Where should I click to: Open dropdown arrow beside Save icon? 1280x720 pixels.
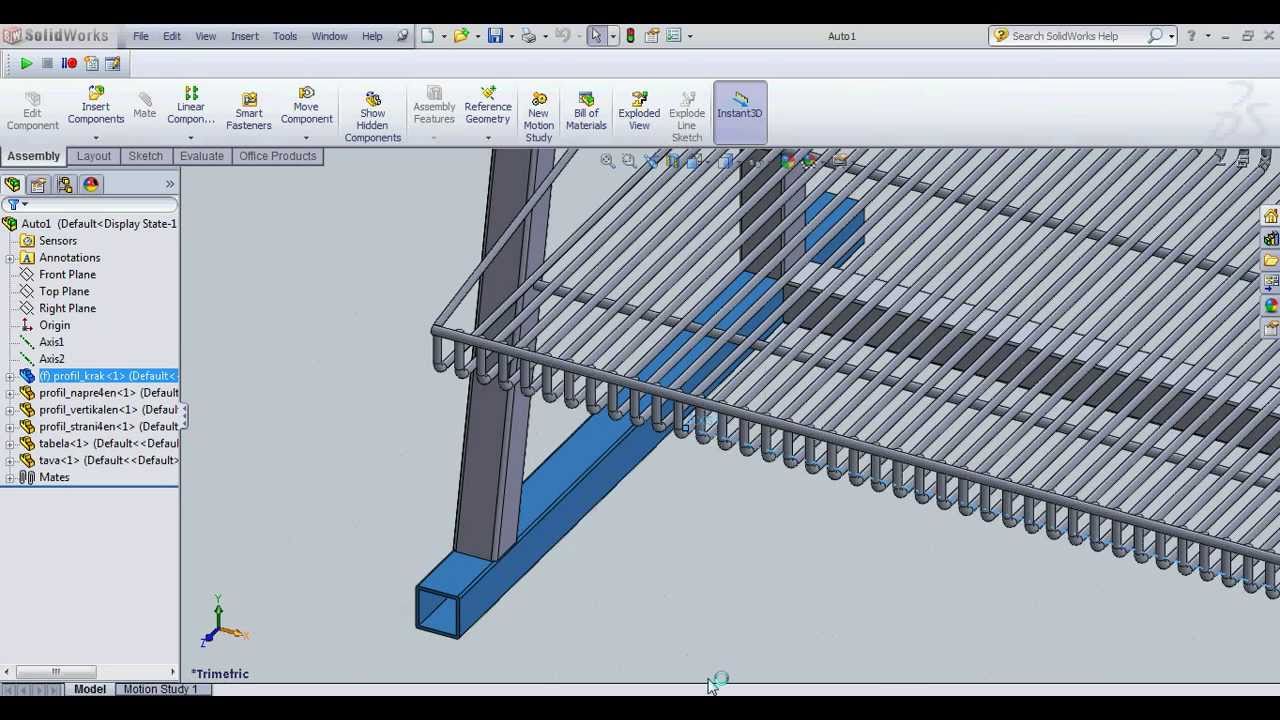(x=510, y=36)
